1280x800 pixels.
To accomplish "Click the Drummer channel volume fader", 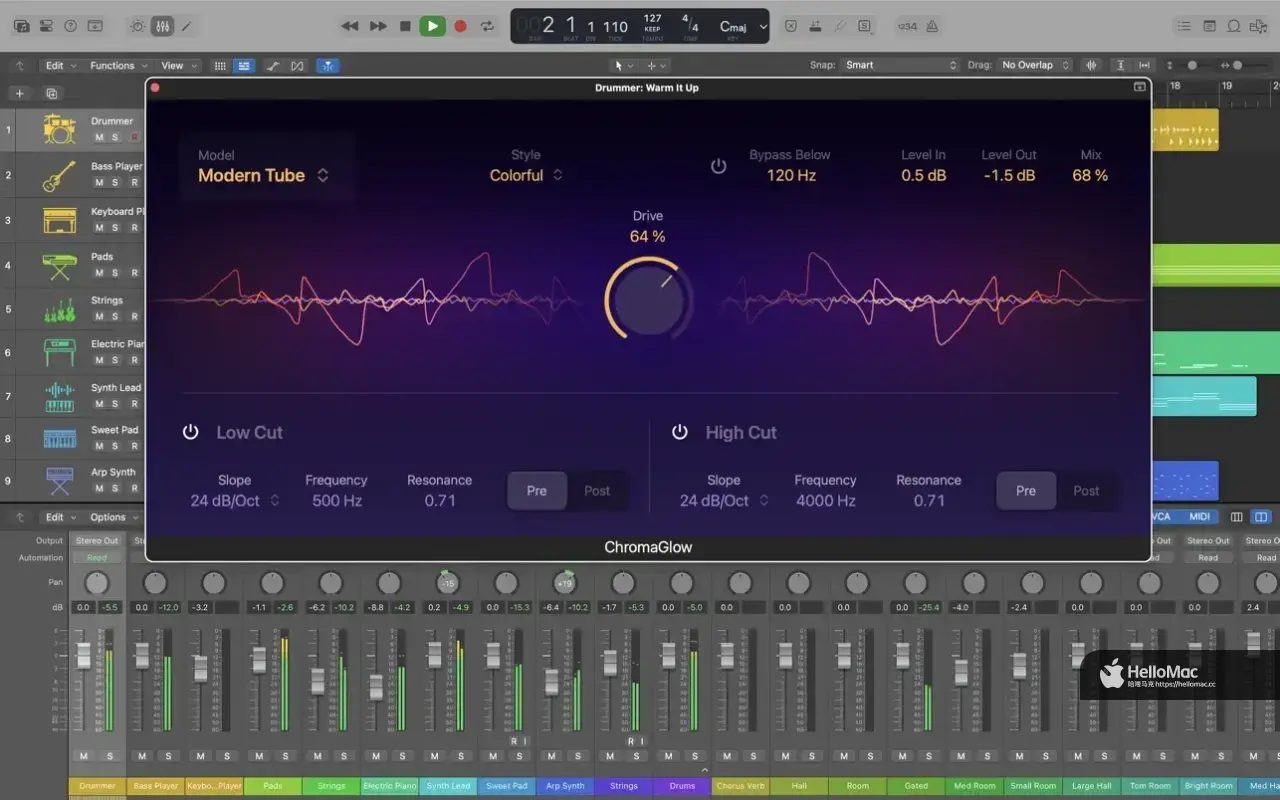I will tap(84, 656).
